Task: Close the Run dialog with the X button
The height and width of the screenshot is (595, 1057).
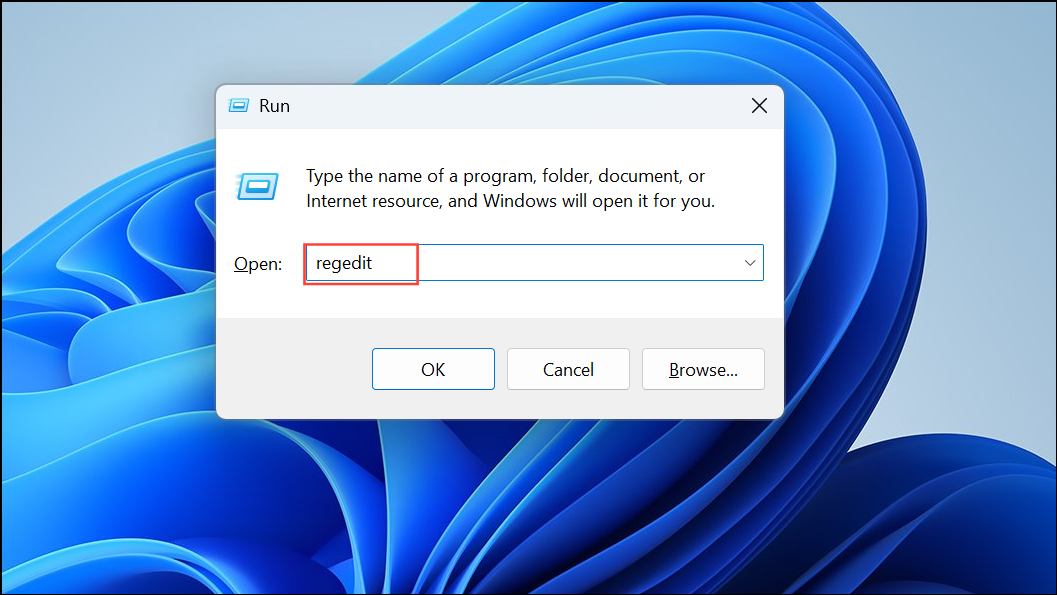Action: (759, 106)
